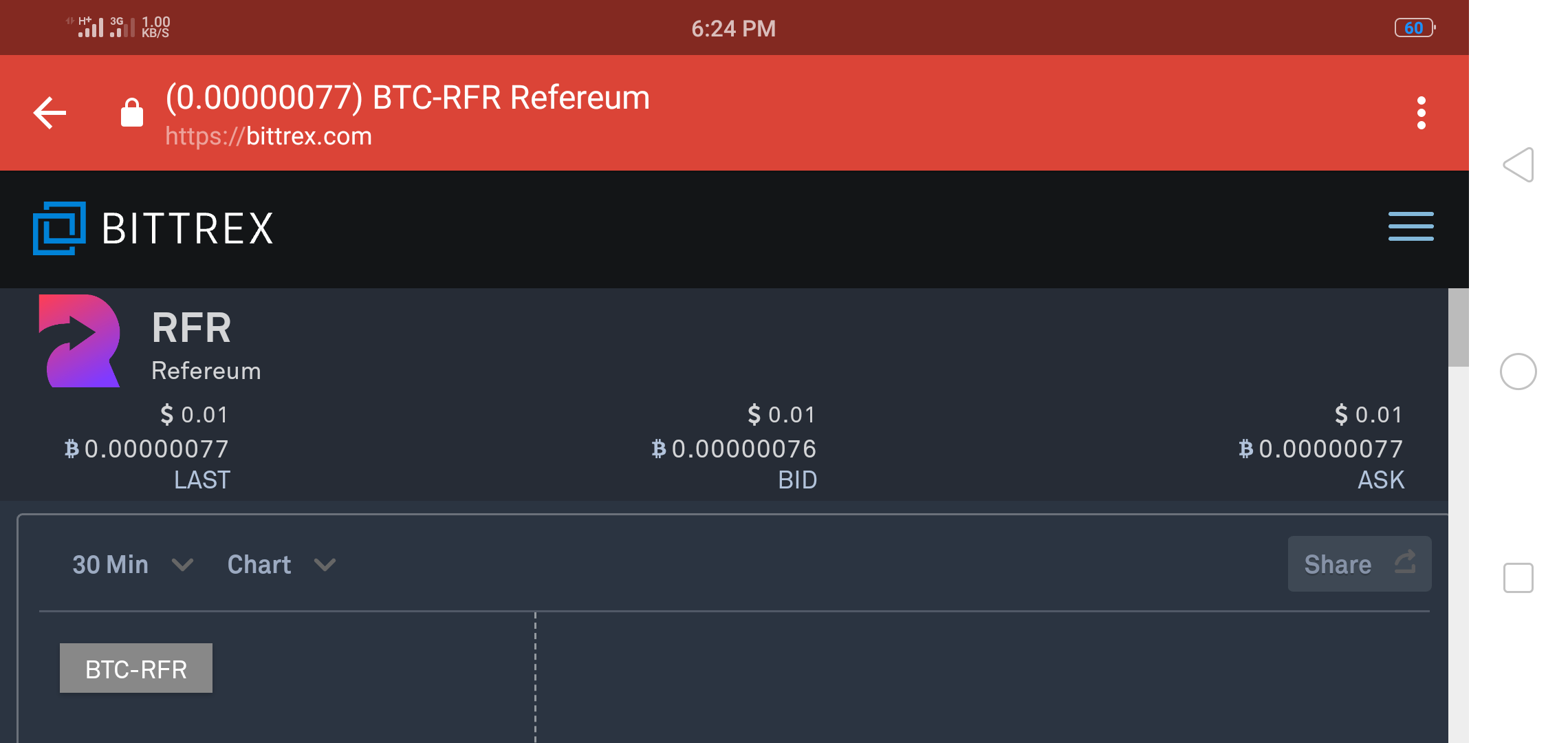Click the page vertical scrollbar thumb
The height and width of the screenshot is (743, 1568).
coord(1458,327)
